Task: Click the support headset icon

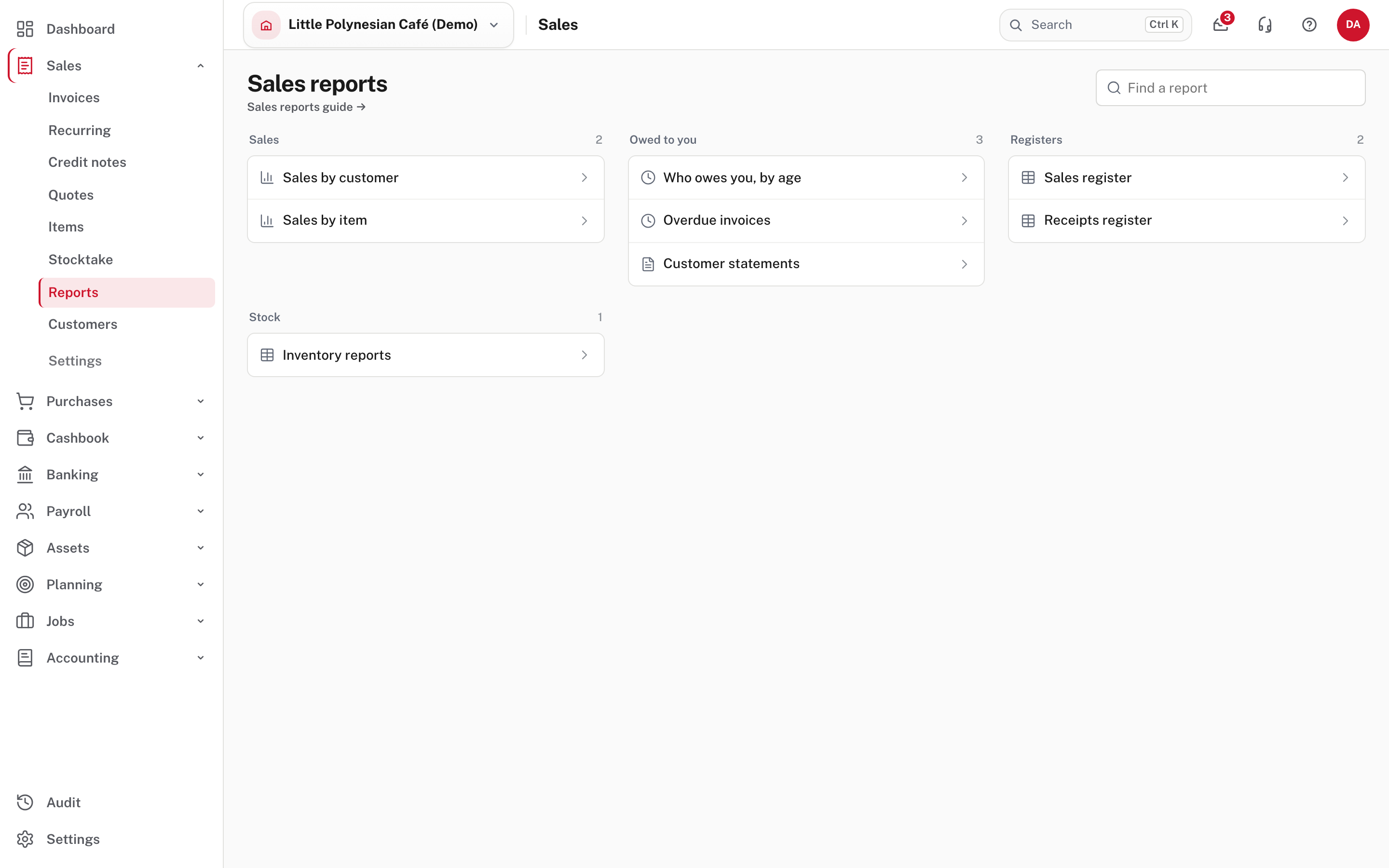Action: pyautogui.click(x=1265, y=25)
